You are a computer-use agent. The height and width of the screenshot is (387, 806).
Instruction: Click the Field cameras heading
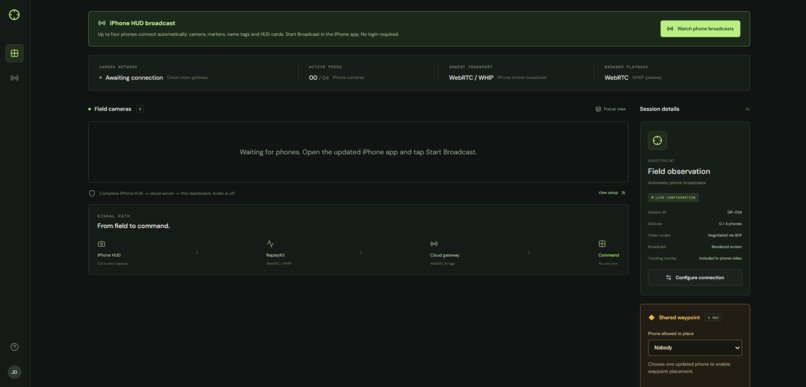click(x=113, y=109)
